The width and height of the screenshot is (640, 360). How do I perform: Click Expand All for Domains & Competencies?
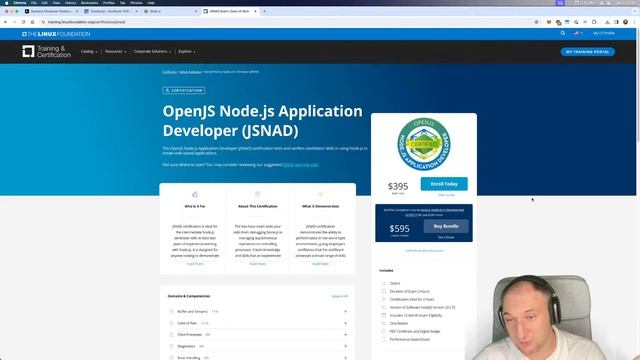[x=340, y=296]
